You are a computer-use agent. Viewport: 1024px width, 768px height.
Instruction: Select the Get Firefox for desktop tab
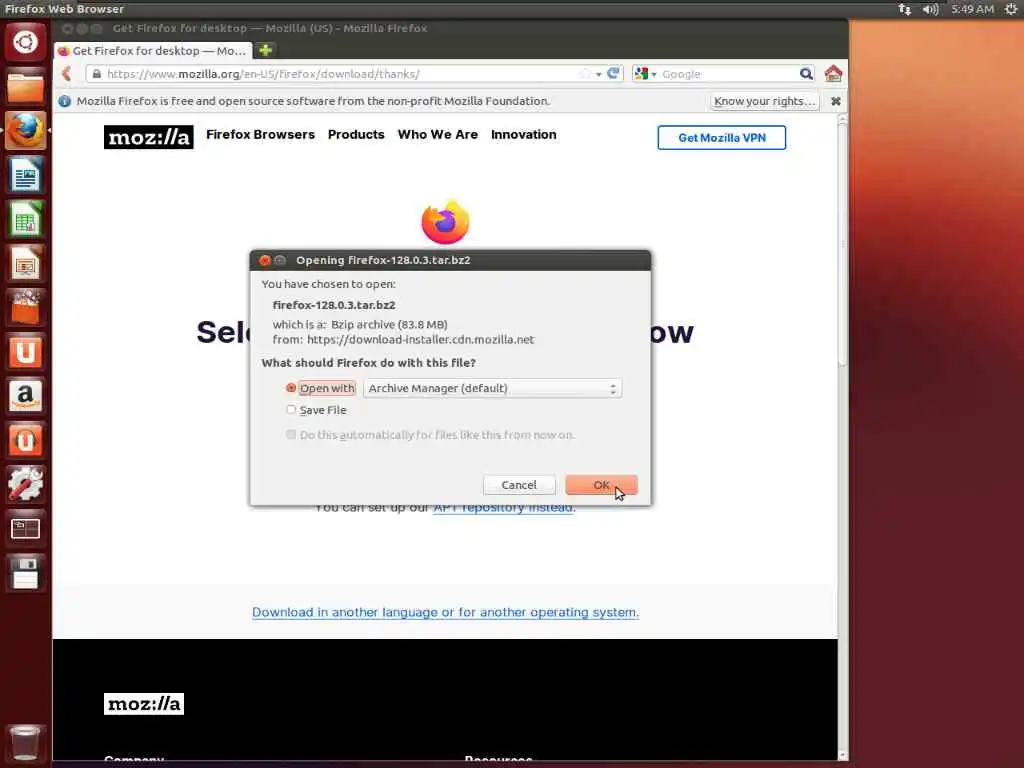[x=152, y=50]
